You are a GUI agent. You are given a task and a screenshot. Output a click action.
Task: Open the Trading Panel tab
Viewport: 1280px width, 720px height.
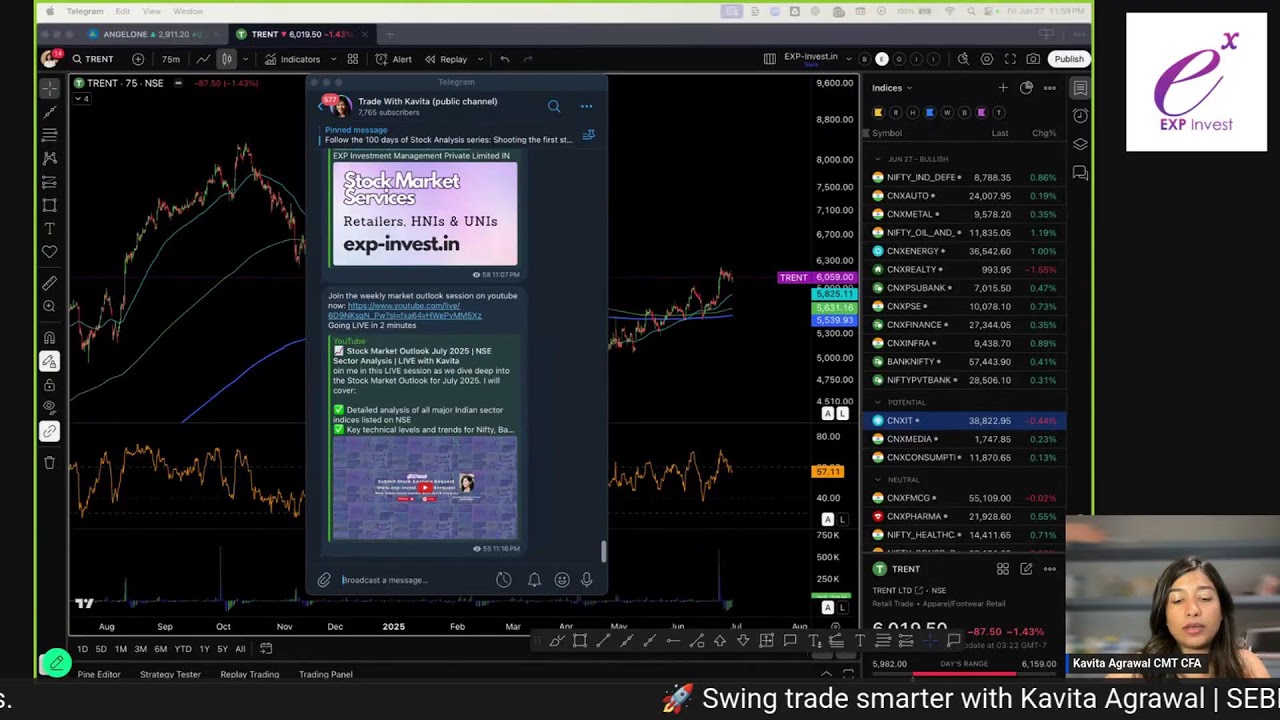pos(326,674)
